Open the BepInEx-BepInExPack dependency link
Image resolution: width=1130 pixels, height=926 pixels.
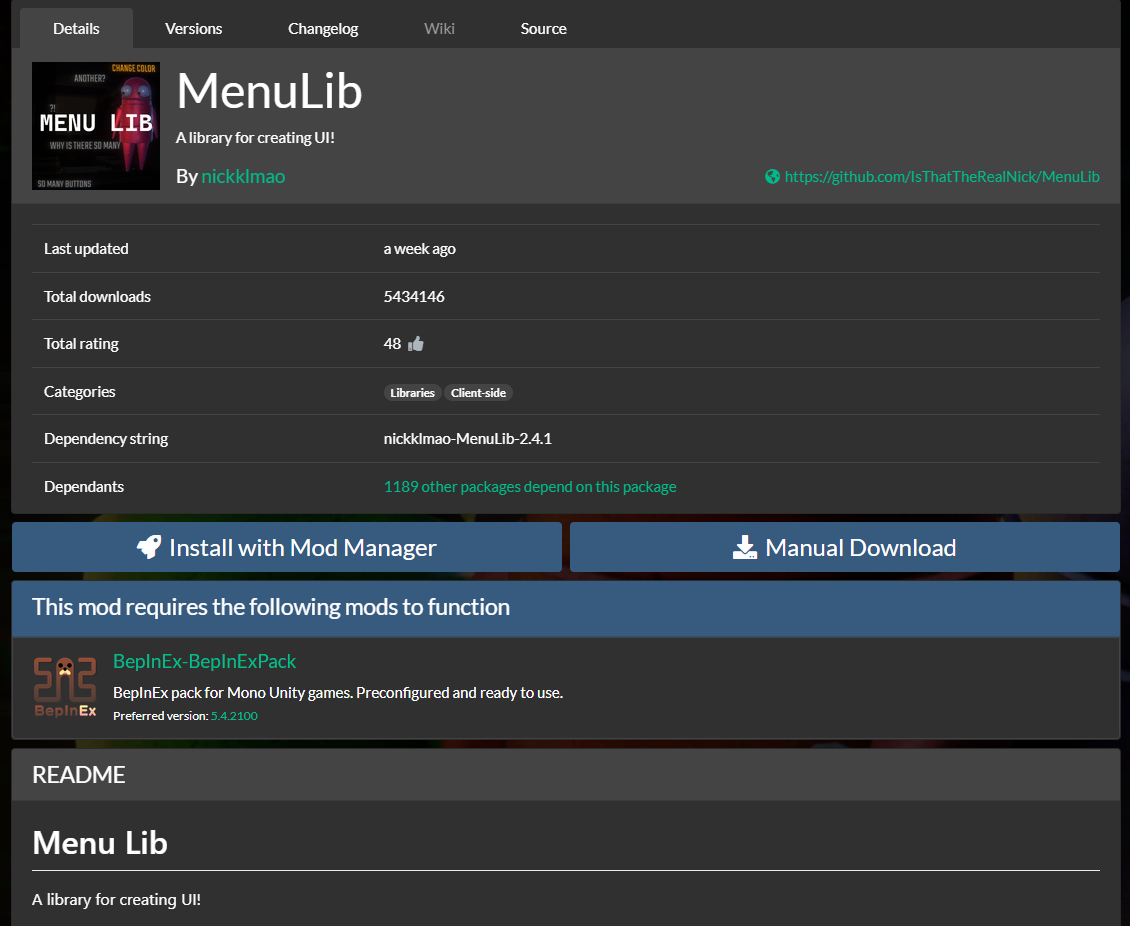tap(205, 662)
